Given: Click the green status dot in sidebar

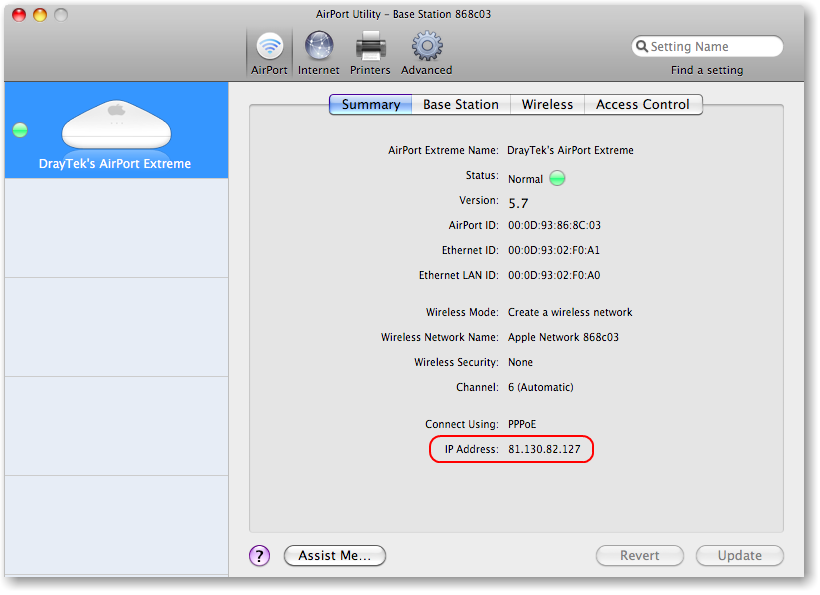Looking at the screenshot, I should pos(20,130).
